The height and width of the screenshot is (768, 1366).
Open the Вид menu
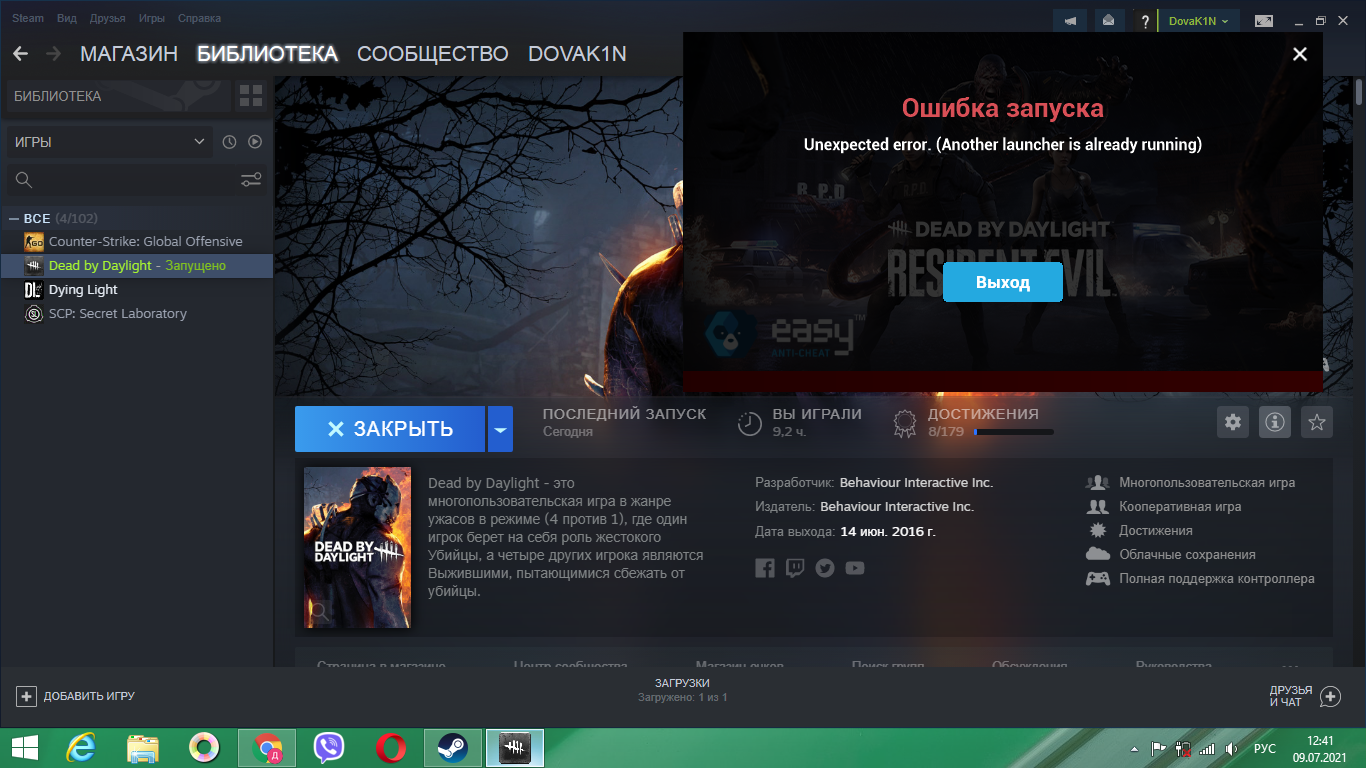pyautogui.click(x=67, y=19)
